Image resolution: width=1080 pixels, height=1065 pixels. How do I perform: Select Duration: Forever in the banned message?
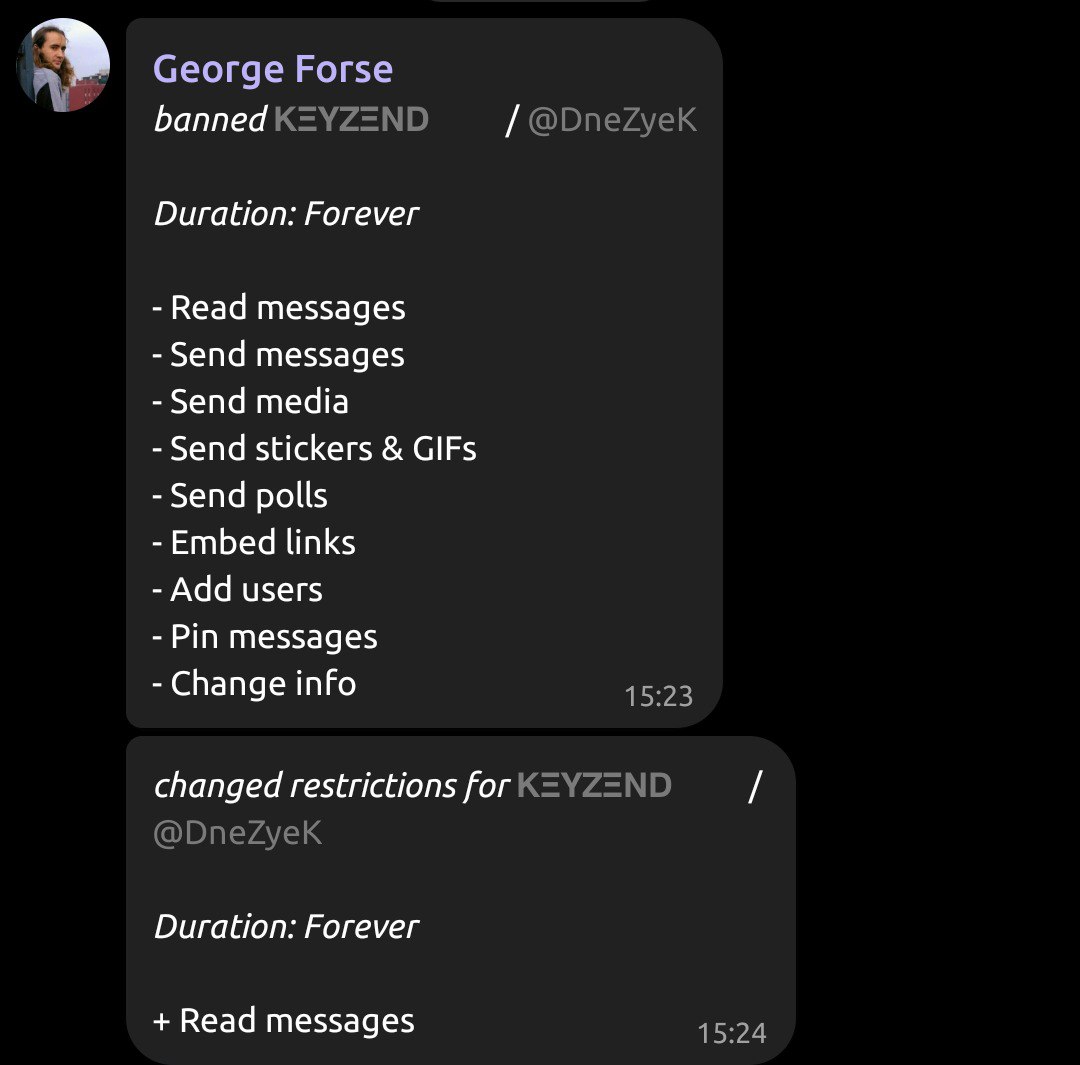(287, 214)
